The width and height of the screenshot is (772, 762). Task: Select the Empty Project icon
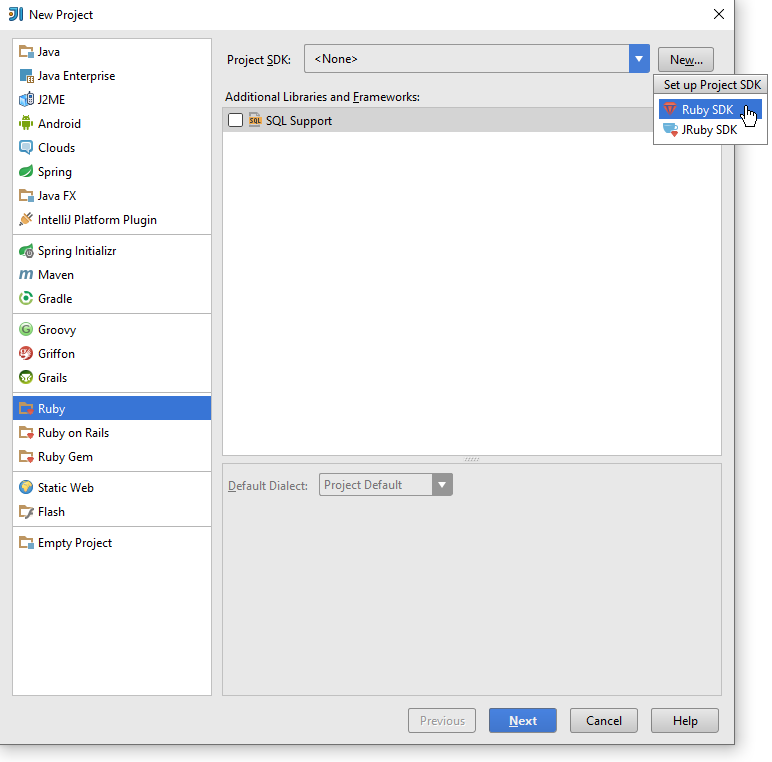(26, 542)
